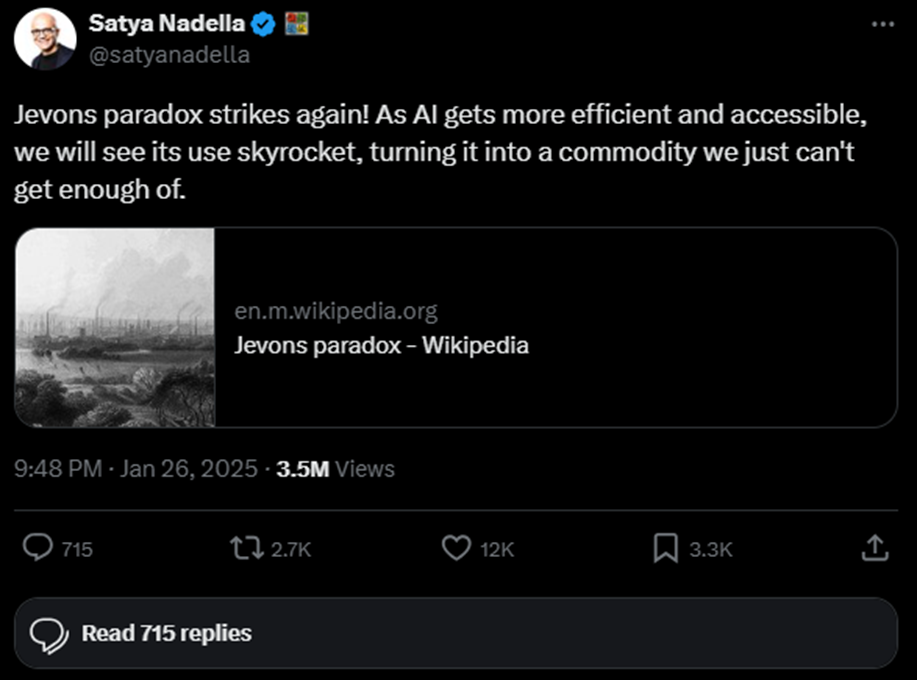917x680 pixels.
Task: Open the @satyanadella handle link
Action: (x=169, y=55)
